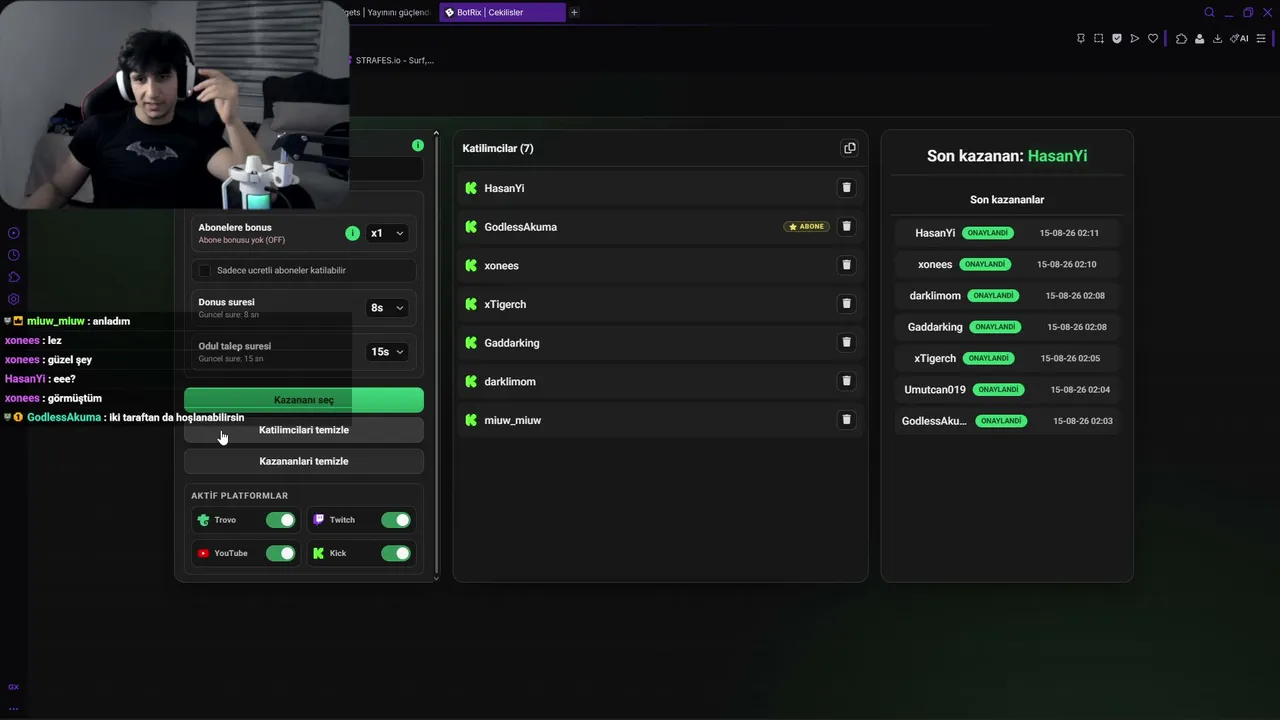The width and height of the screenshot is (1280, 720).
Task: Click the Katilimcilari temizle button
Action: (x=304, y=430)
